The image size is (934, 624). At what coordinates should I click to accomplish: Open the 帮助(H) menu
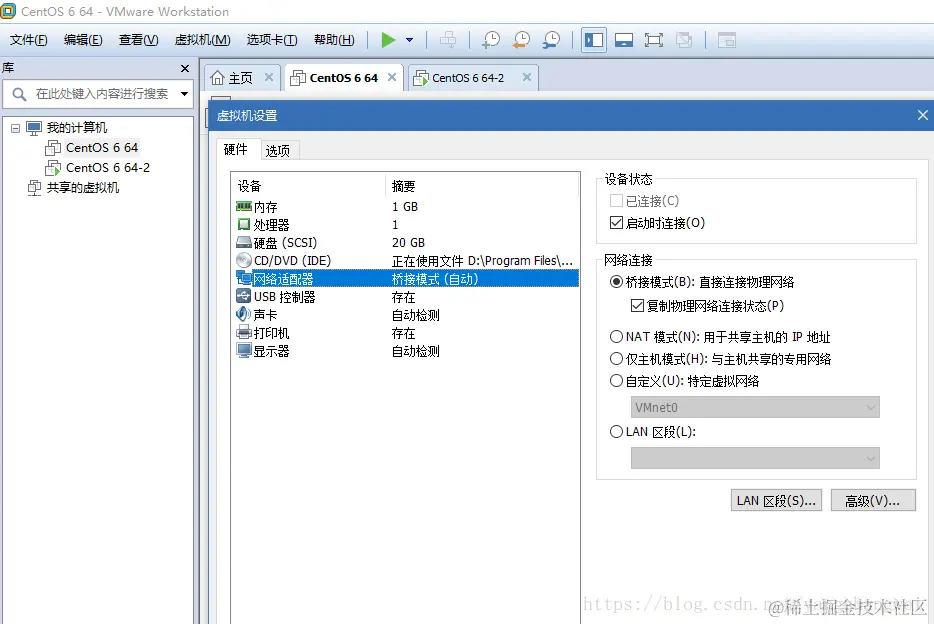click(334, 40)
